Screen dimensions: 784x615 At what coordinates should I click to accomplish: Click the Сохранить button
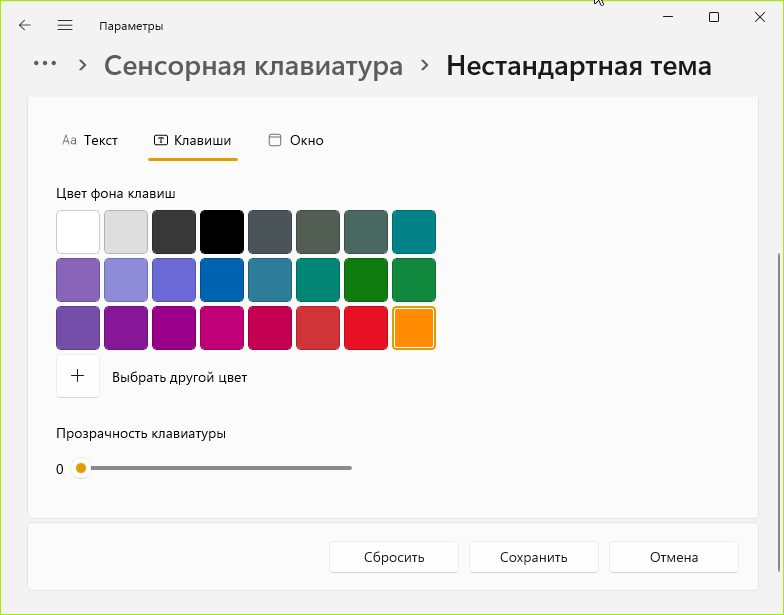coord(534,557)
